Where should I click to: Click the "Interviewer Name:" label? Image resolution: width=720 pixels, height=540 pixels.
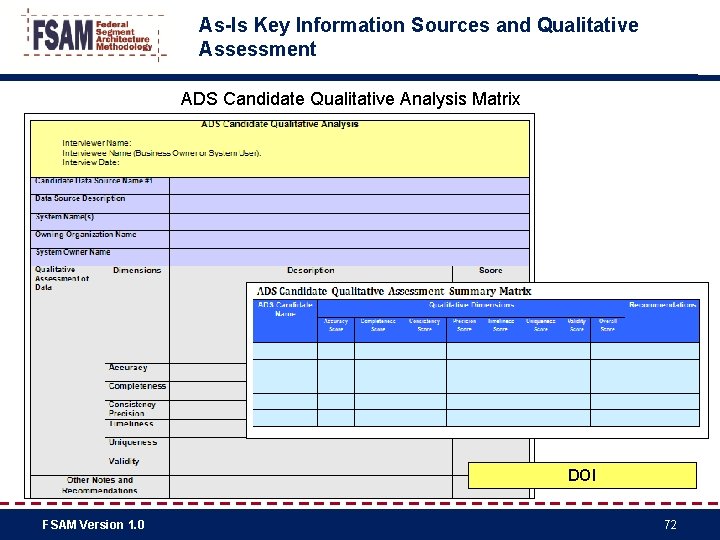(97, 143)
